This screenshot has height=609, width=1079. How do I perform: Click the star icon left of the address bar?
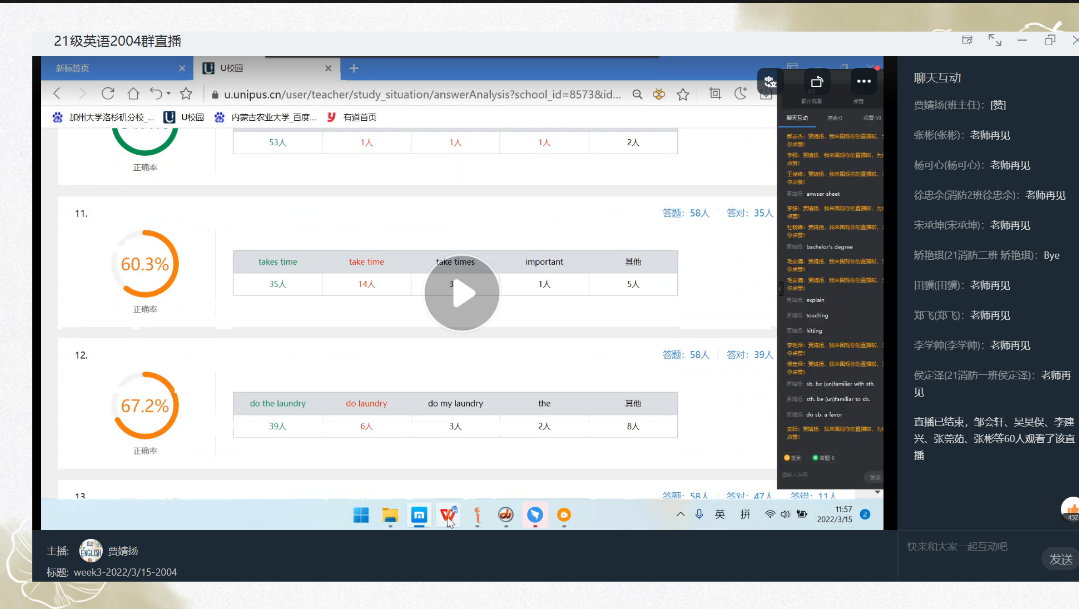pyautogui.click(x=186, y=94)
